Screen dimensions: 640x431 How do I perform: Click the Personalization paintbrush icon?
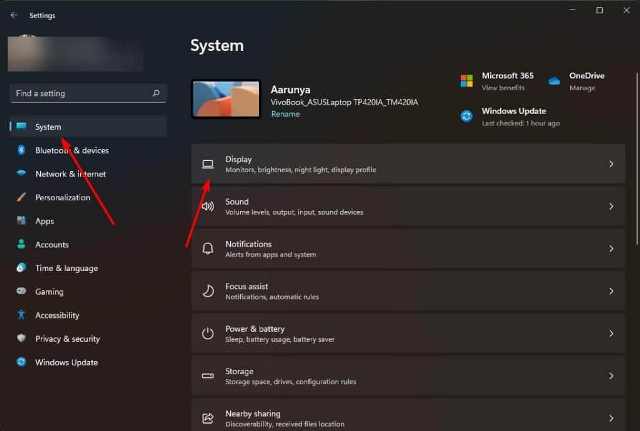click(21, 197)
